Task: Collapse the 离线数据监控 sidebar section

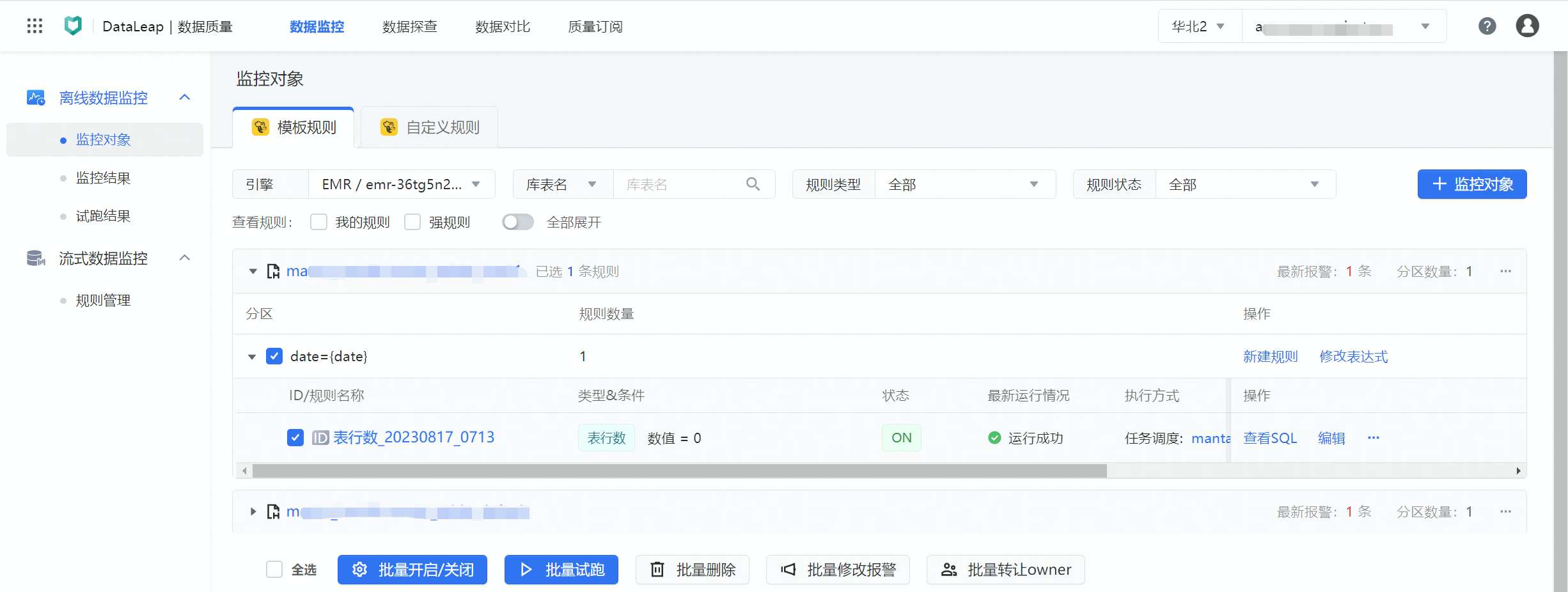Action: point(185,98)
